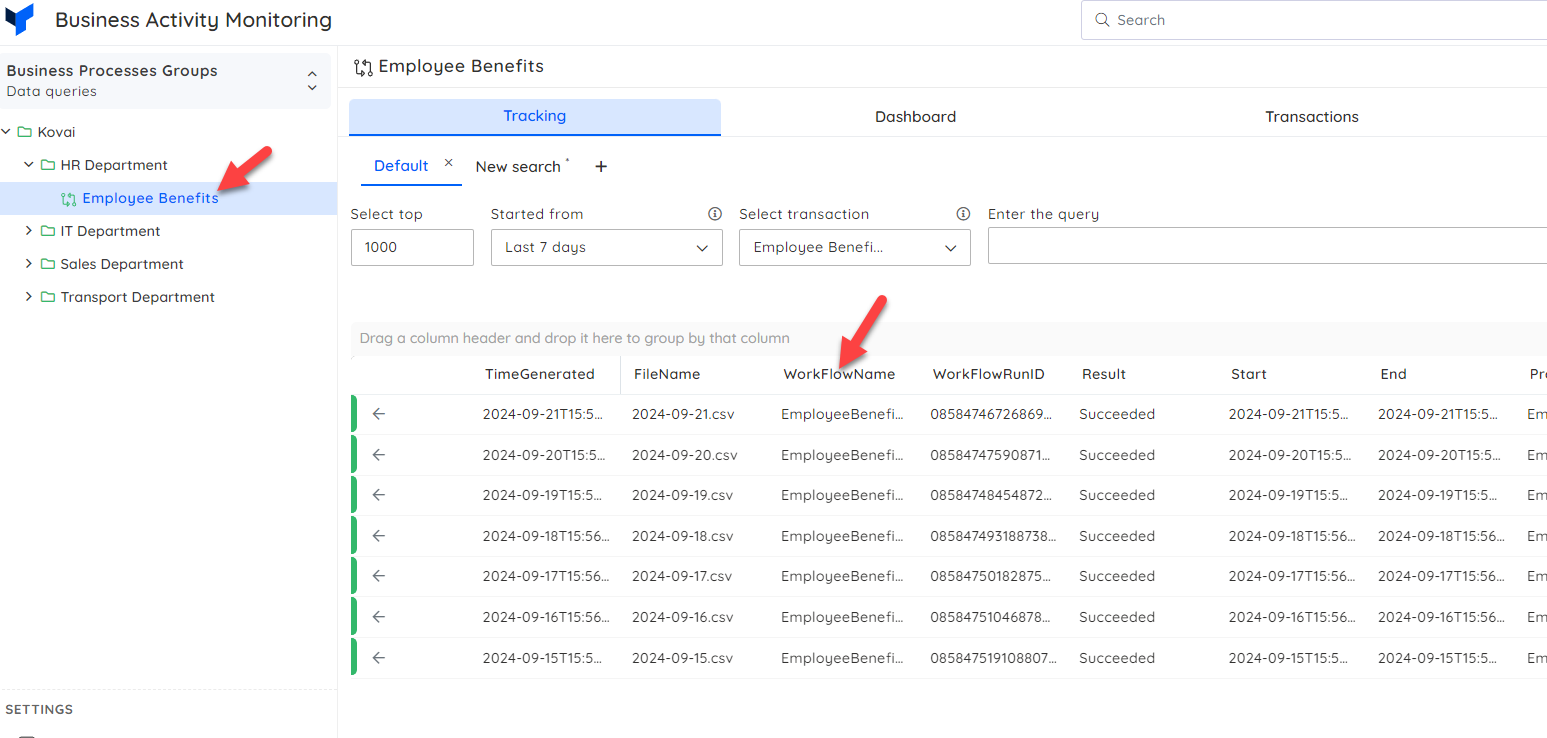Select the New search tab

pos(518,167)
